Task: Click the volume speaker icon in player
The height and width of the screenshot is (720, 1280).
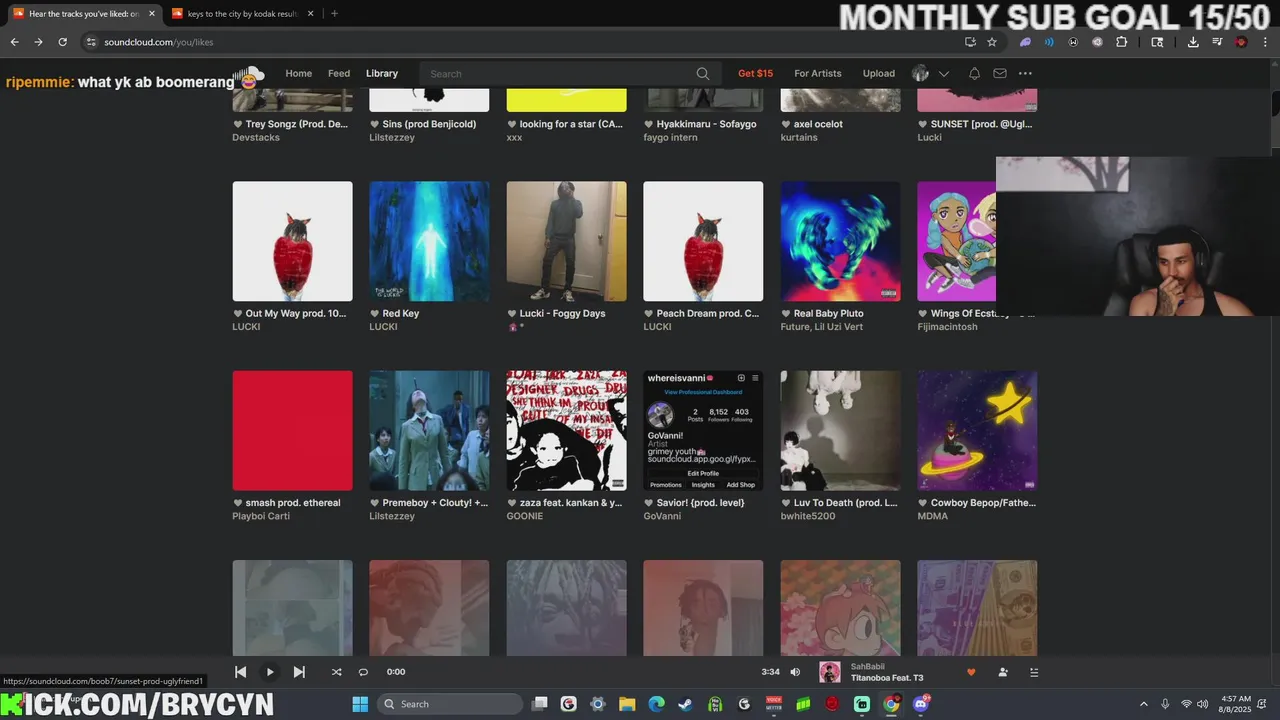Action: (795, 672)
